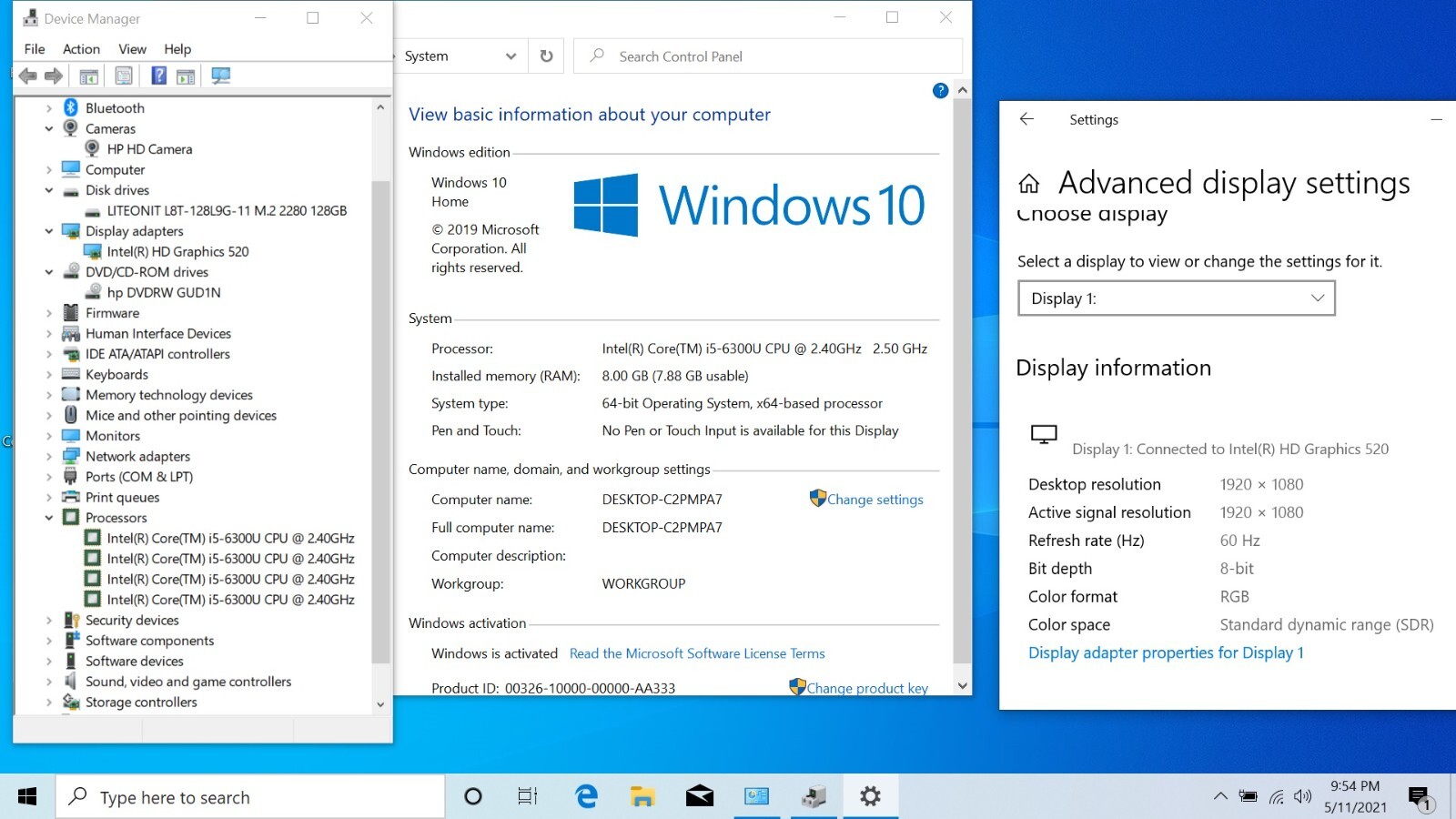
Task: Click the Help icon in Device Manager toolbar
Action: pos(158,76)
